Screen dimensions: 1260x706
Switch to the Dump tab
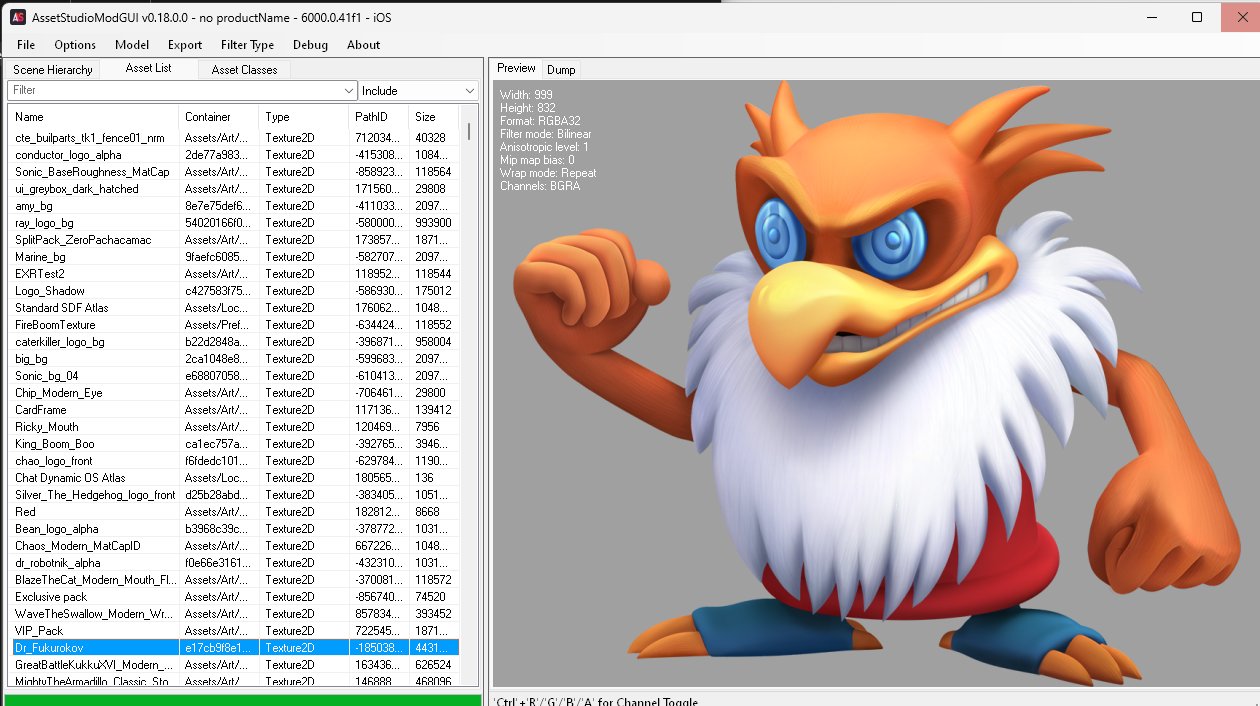coord(561,70)
